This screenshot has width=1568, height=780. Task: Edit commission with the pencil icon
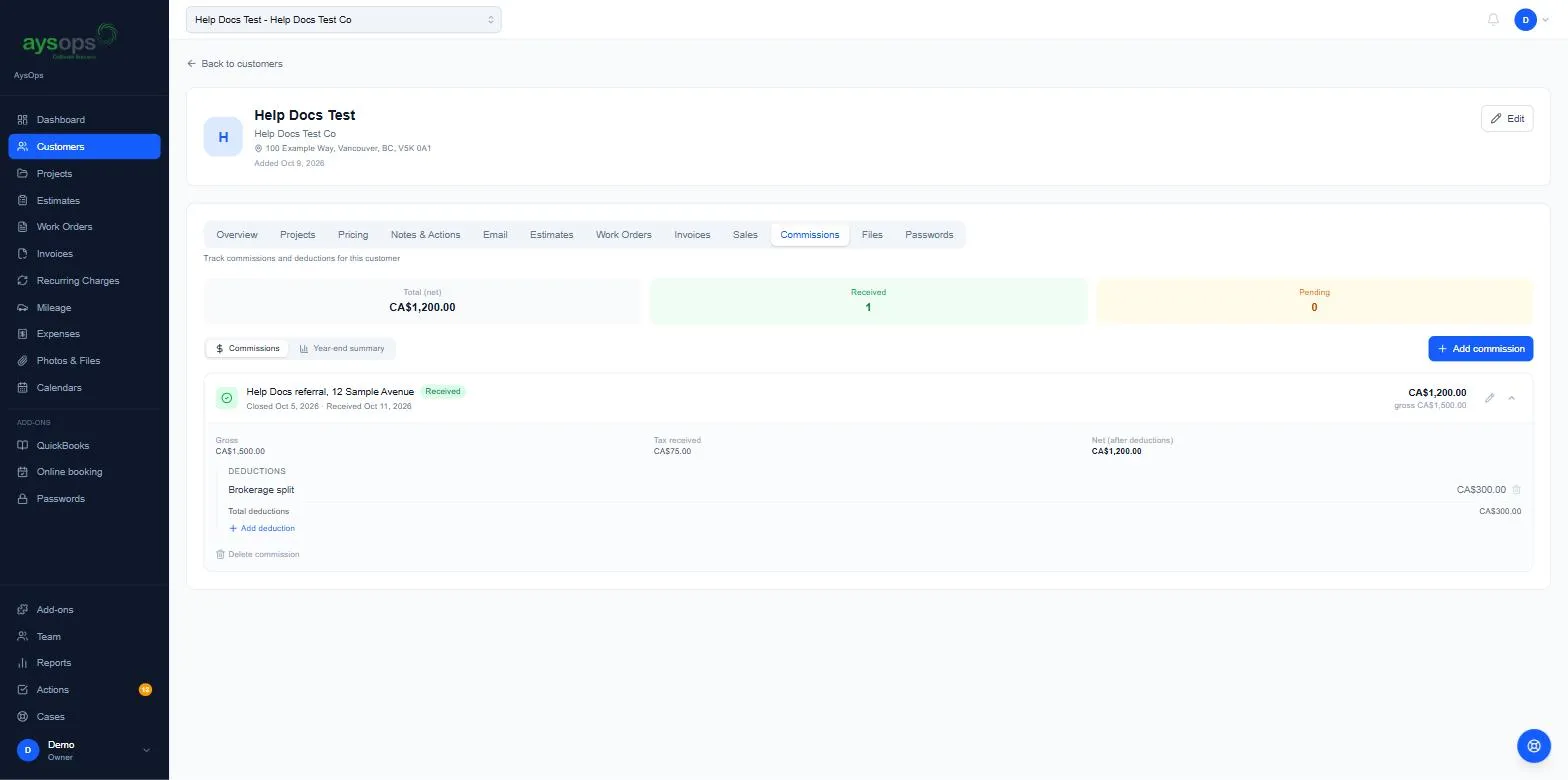pos(1489,398)
